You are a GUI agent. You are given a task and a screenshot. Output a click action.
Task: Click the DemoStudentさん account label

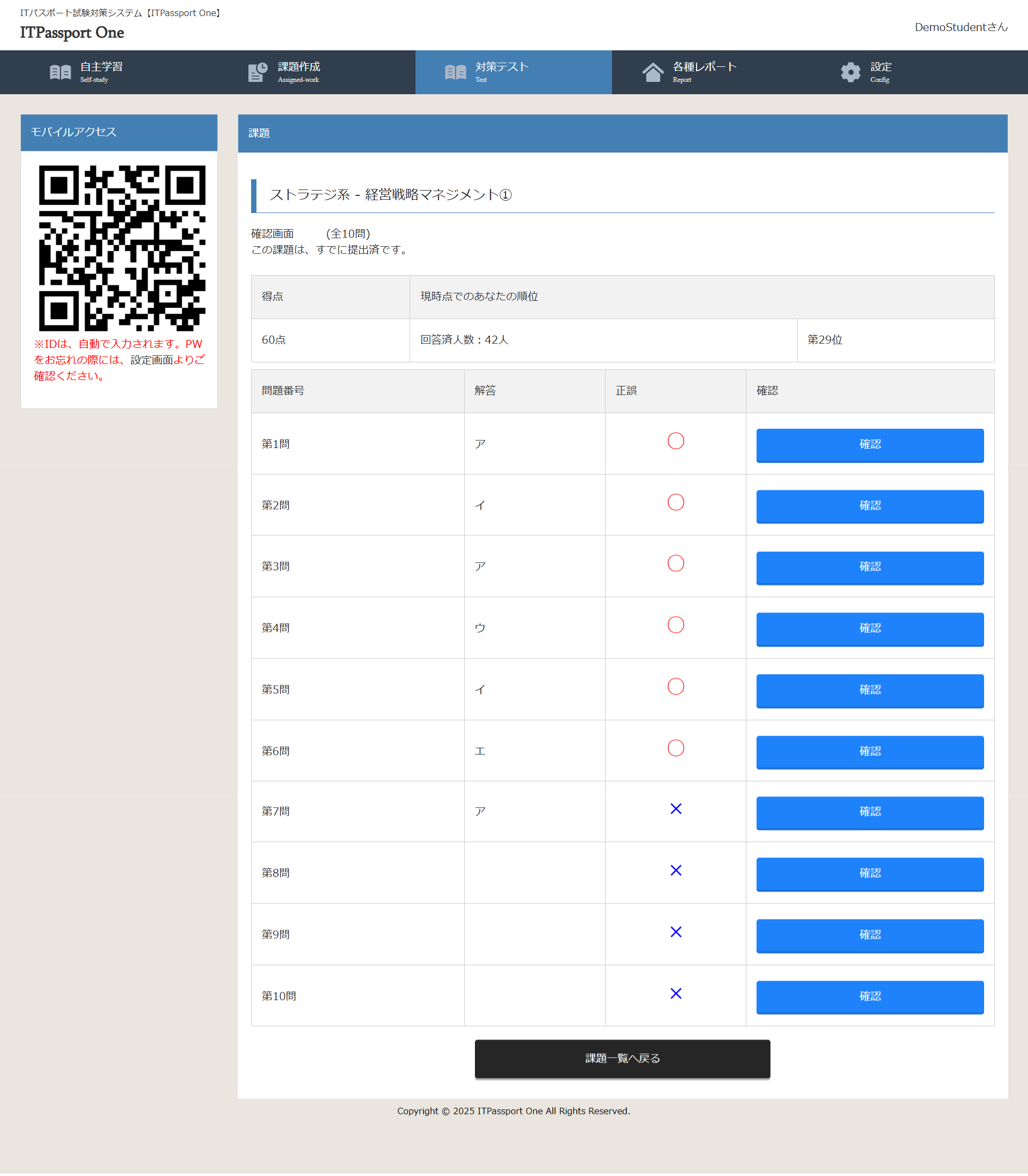coord(961,26)
